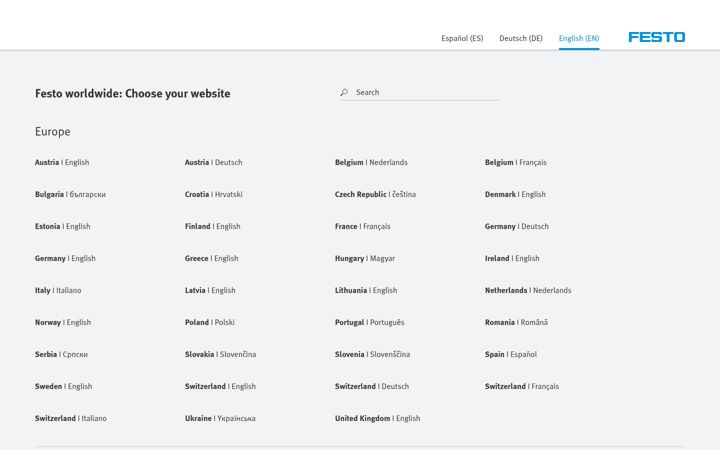
Task: Open Switzerland Deutsch website
Action: (x=372, y=387)
